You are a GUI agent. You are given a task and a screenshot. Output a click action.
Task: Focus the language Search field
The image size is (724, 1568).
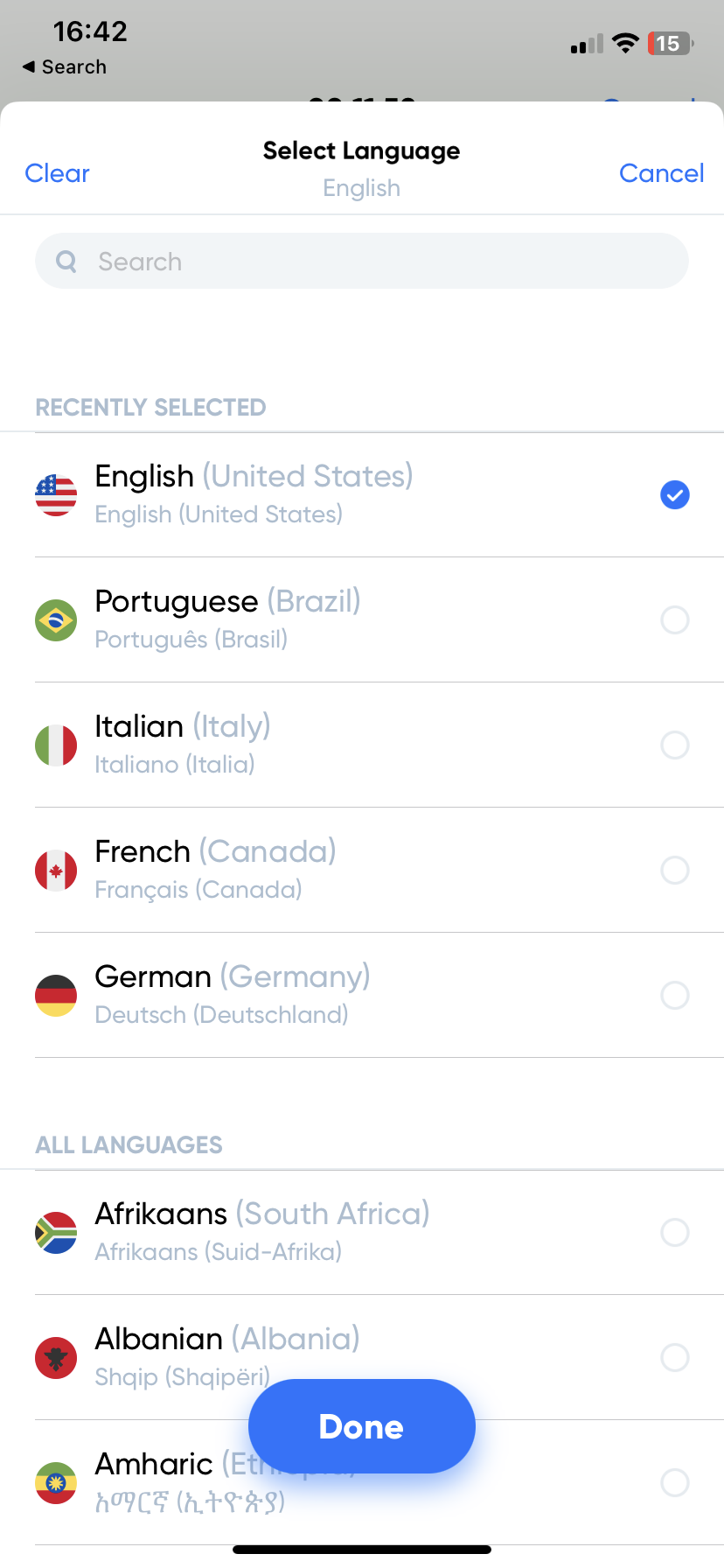(362, 262)
